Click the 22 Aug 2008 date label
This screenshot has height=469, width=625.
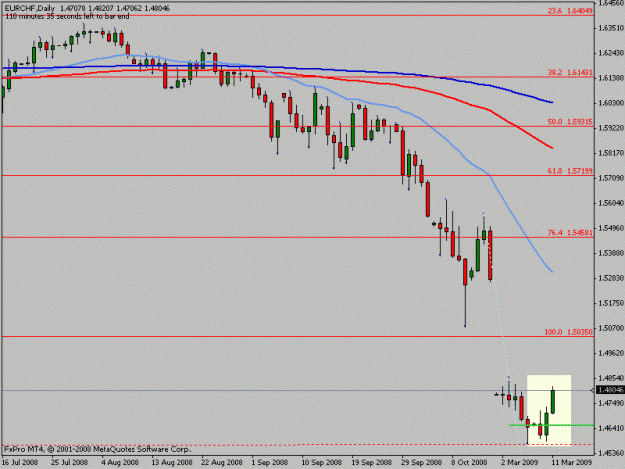(x=222, y=463)
